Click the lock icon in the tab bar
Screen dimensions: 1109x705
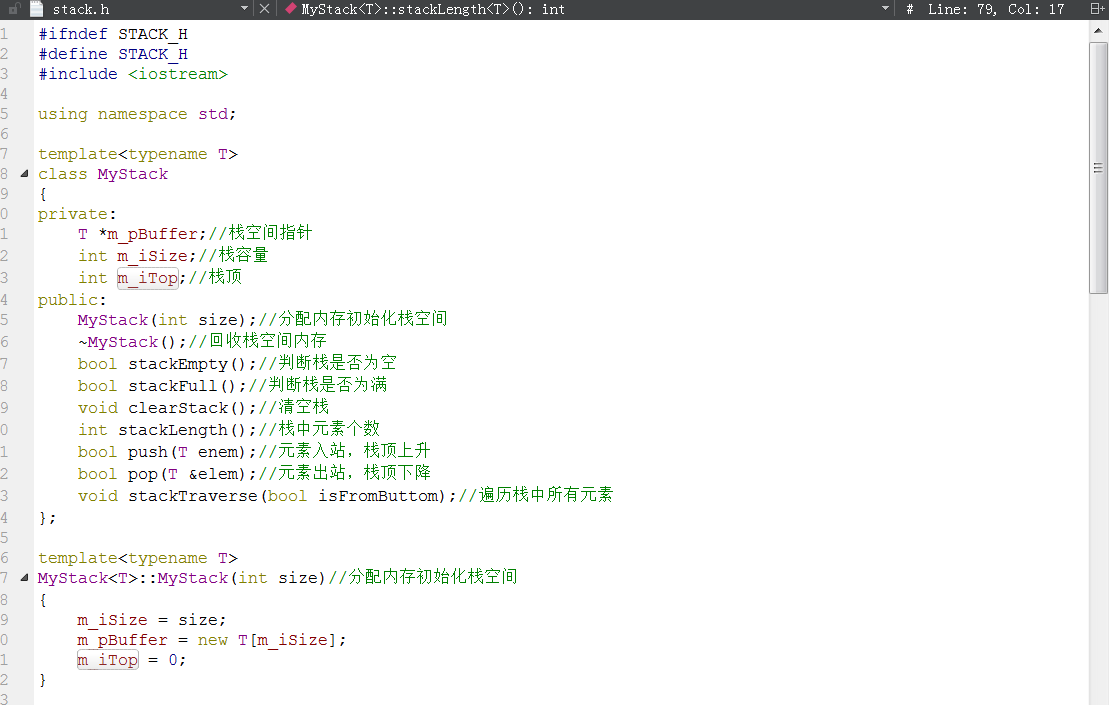click(x=16, y=9)
